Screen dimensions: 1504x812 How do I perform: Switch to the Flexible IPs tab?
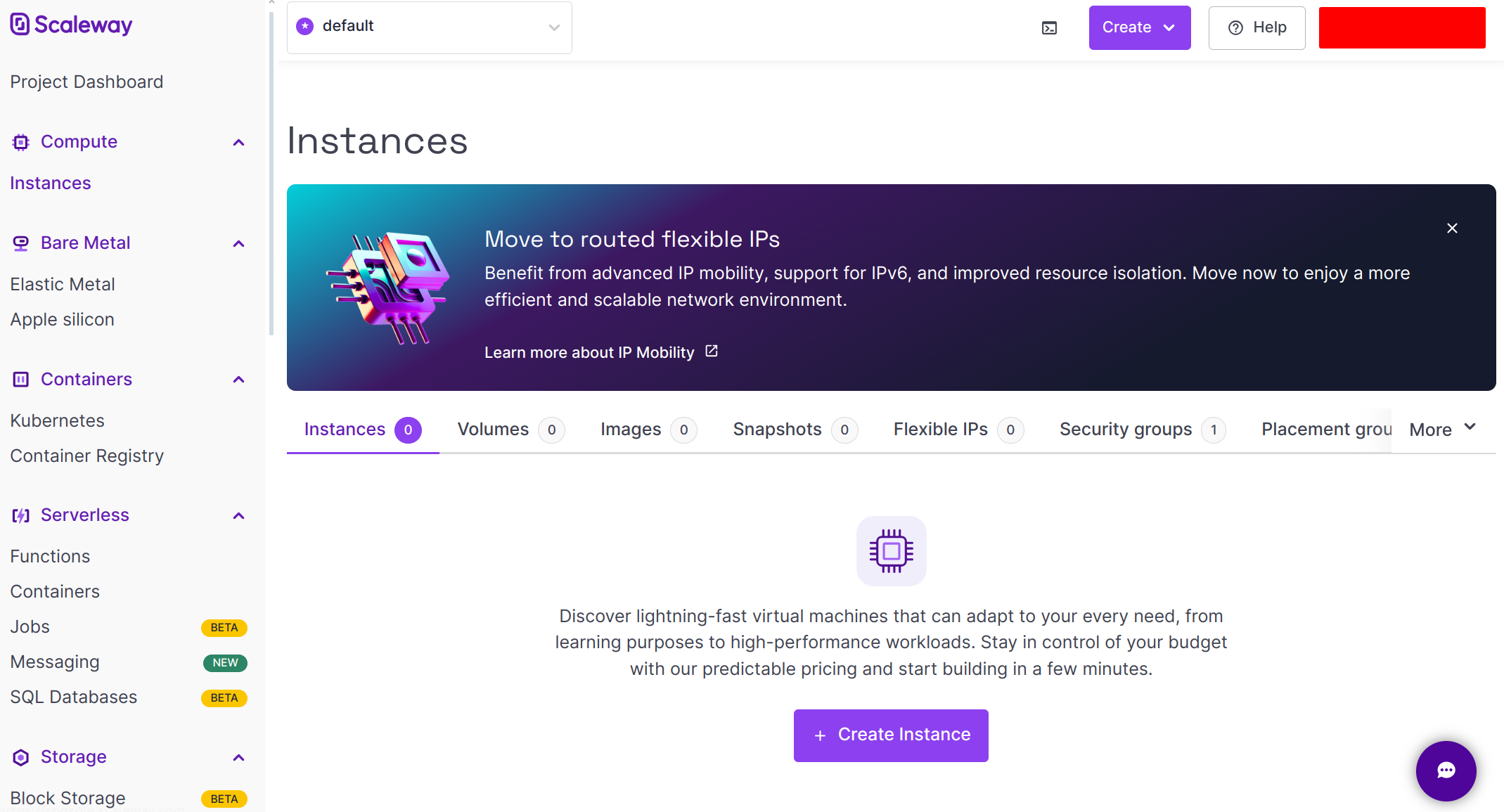click(x=958, y=430)
